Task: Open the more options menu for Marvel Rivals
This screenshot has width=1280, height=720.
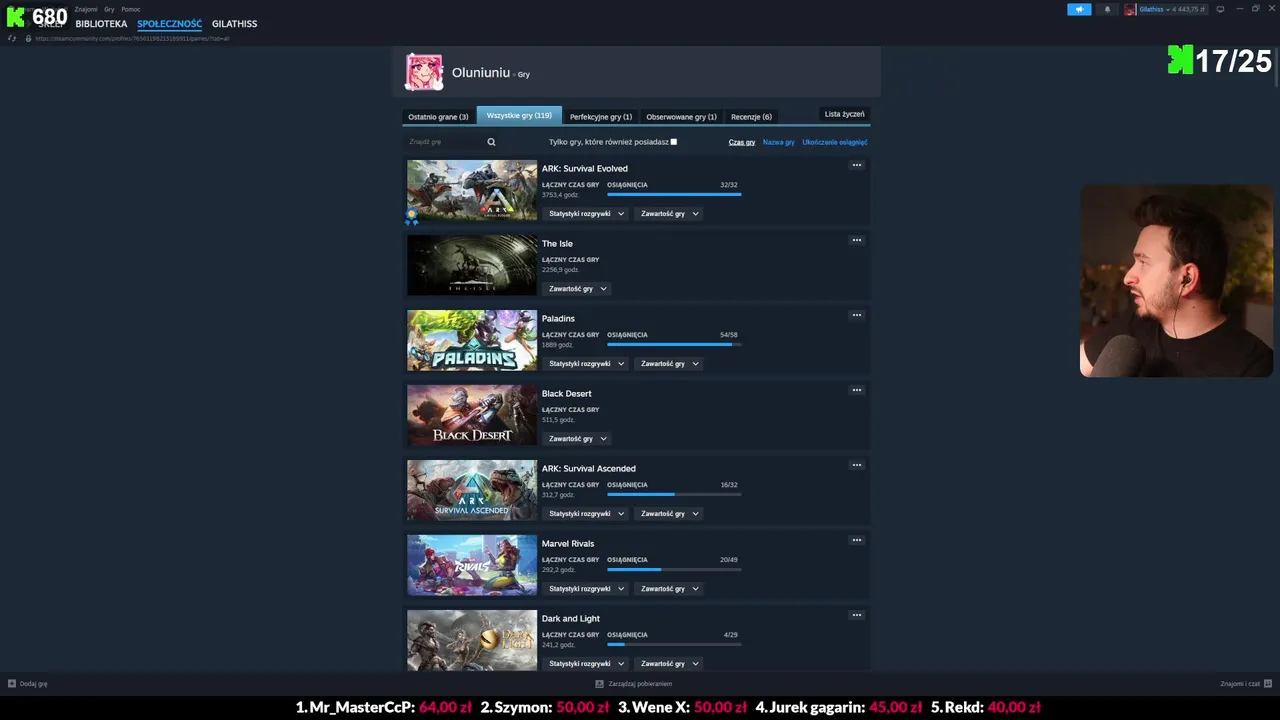Action: click(x=856, y=540)
